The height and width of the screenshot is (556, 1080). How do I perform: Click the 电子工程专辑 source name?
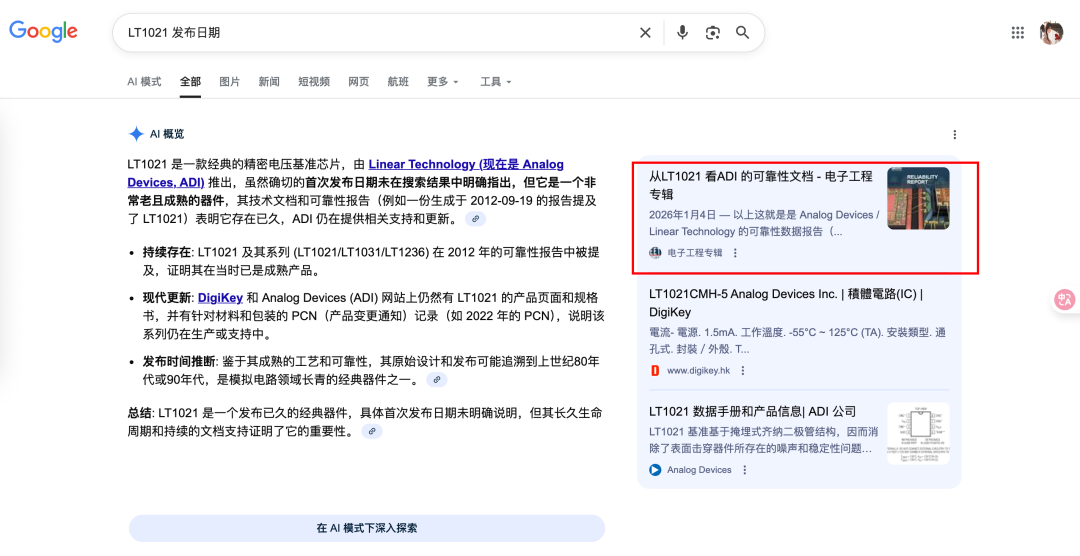[x=695, y=253]
